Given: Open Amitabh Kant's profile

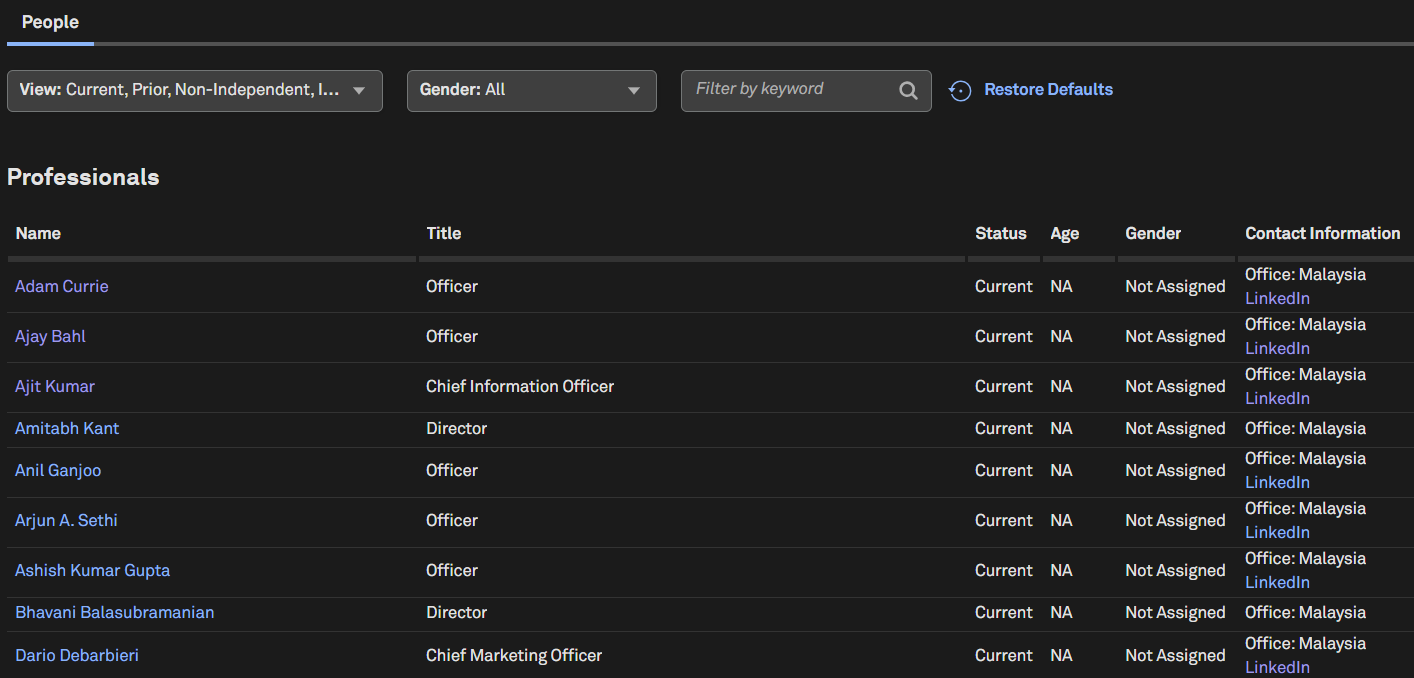Looking at the screenshot, I should (x=67, y=428).
